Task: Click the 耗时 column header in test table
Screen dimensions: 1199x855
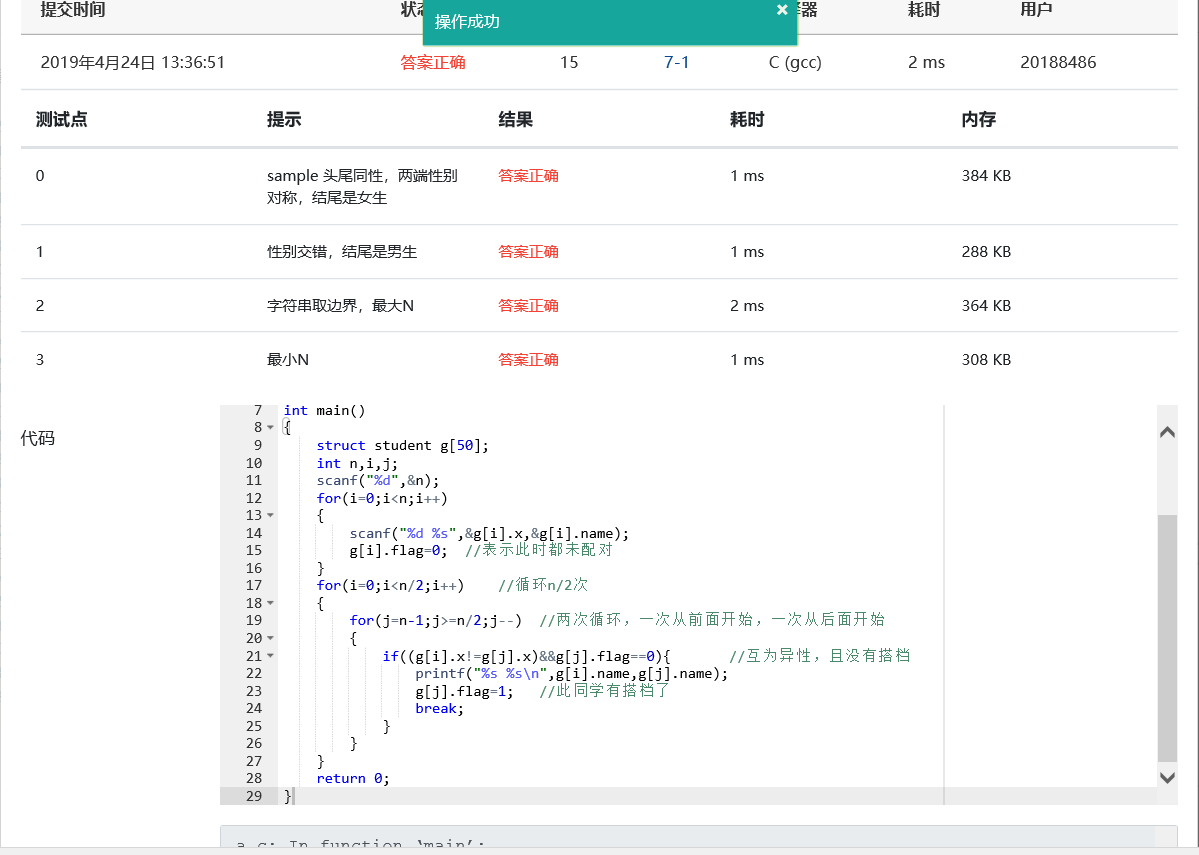Action: pos(747,119)
